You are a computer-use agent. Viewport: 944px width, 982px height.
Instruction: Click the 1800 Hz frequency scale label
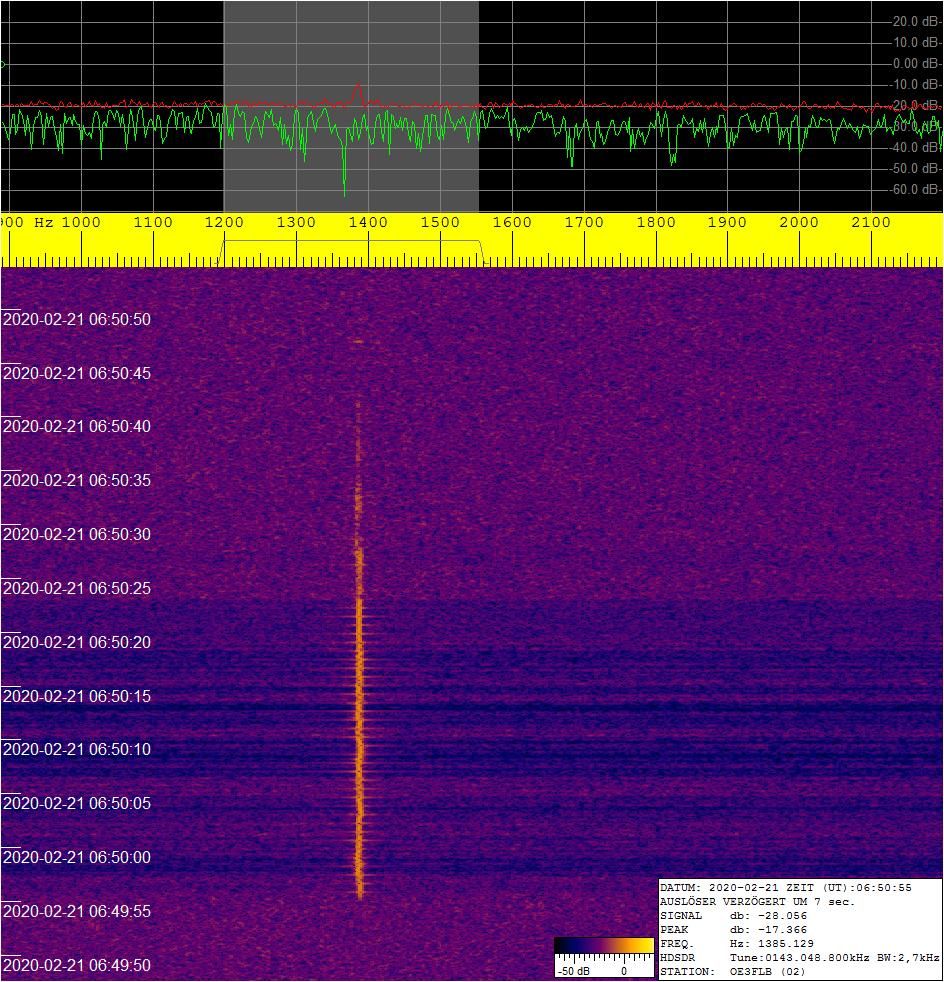click(x=656, y=222)
